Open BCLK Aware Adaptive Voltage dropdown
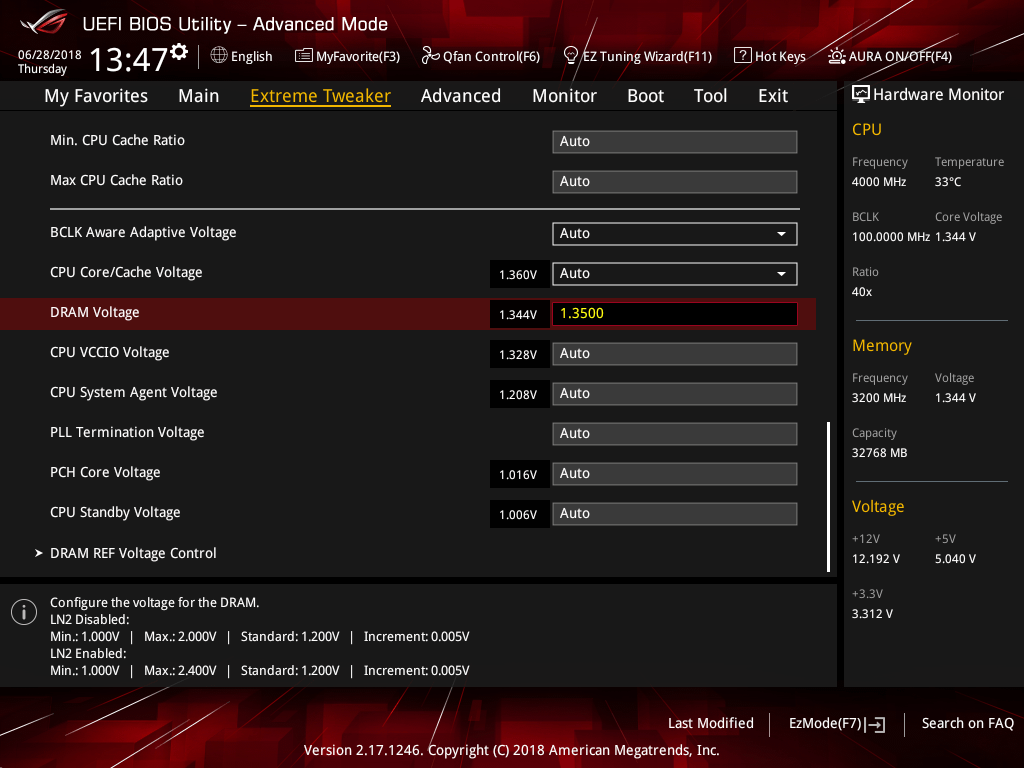1024x768 pixels. [675, 234]
